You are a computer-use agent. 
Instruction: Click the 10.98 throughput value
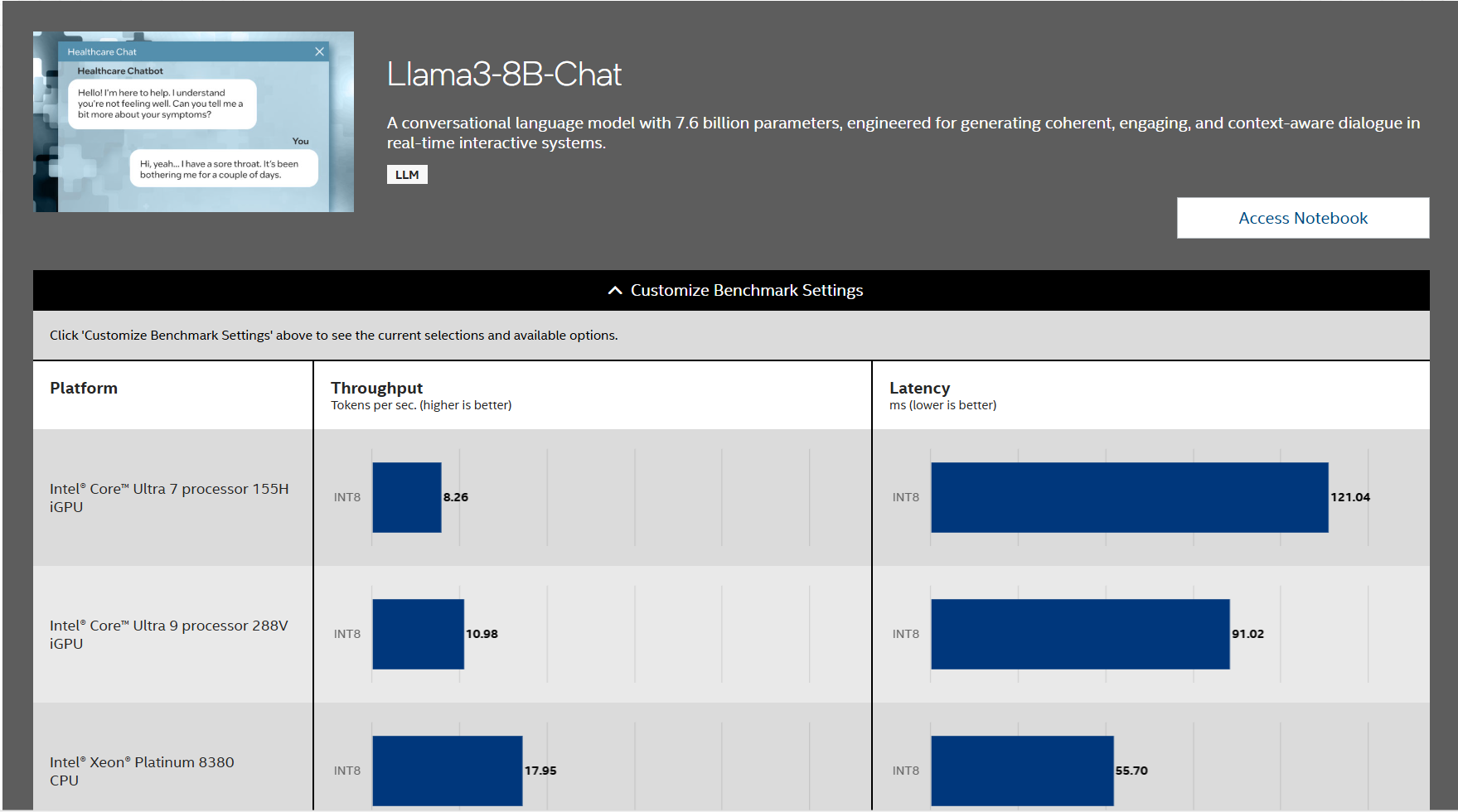(482, 634)
